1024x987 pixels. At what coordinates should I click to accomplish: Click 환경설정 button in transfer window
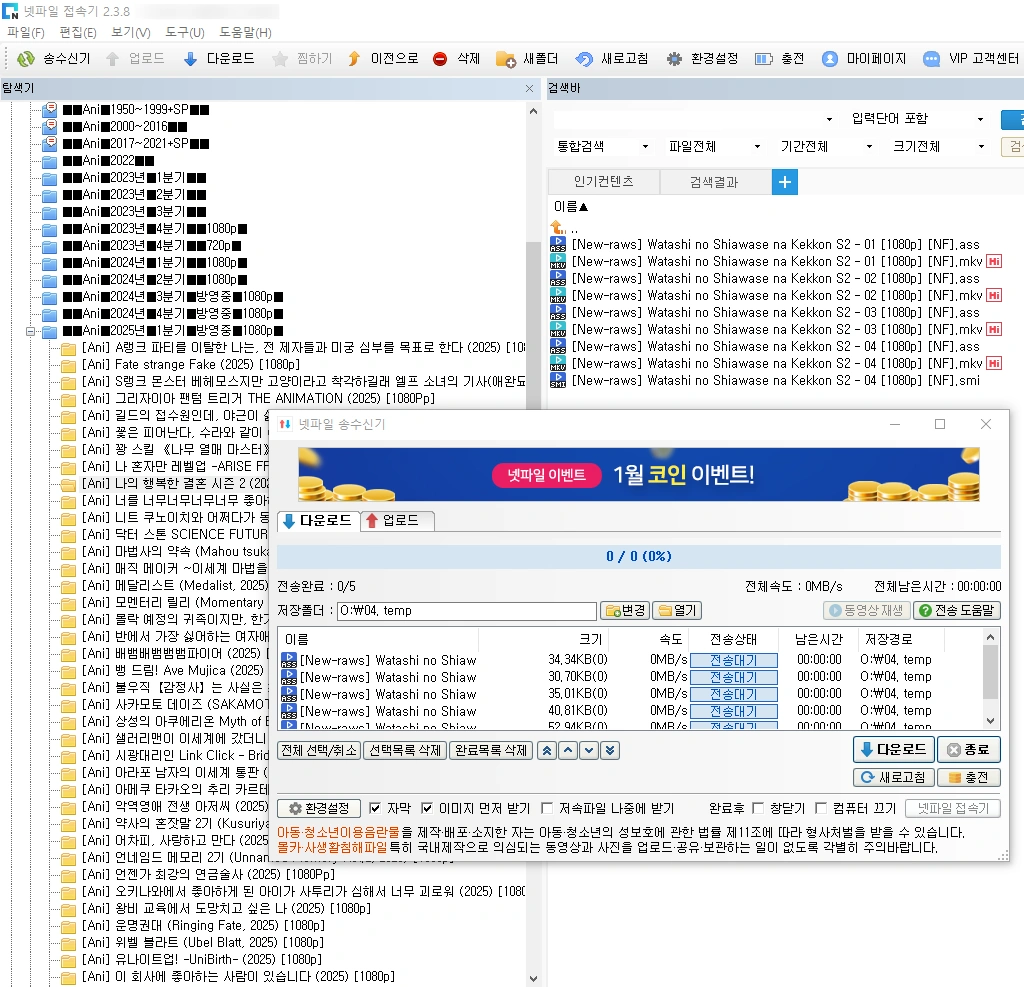click(x=319, y=809)
